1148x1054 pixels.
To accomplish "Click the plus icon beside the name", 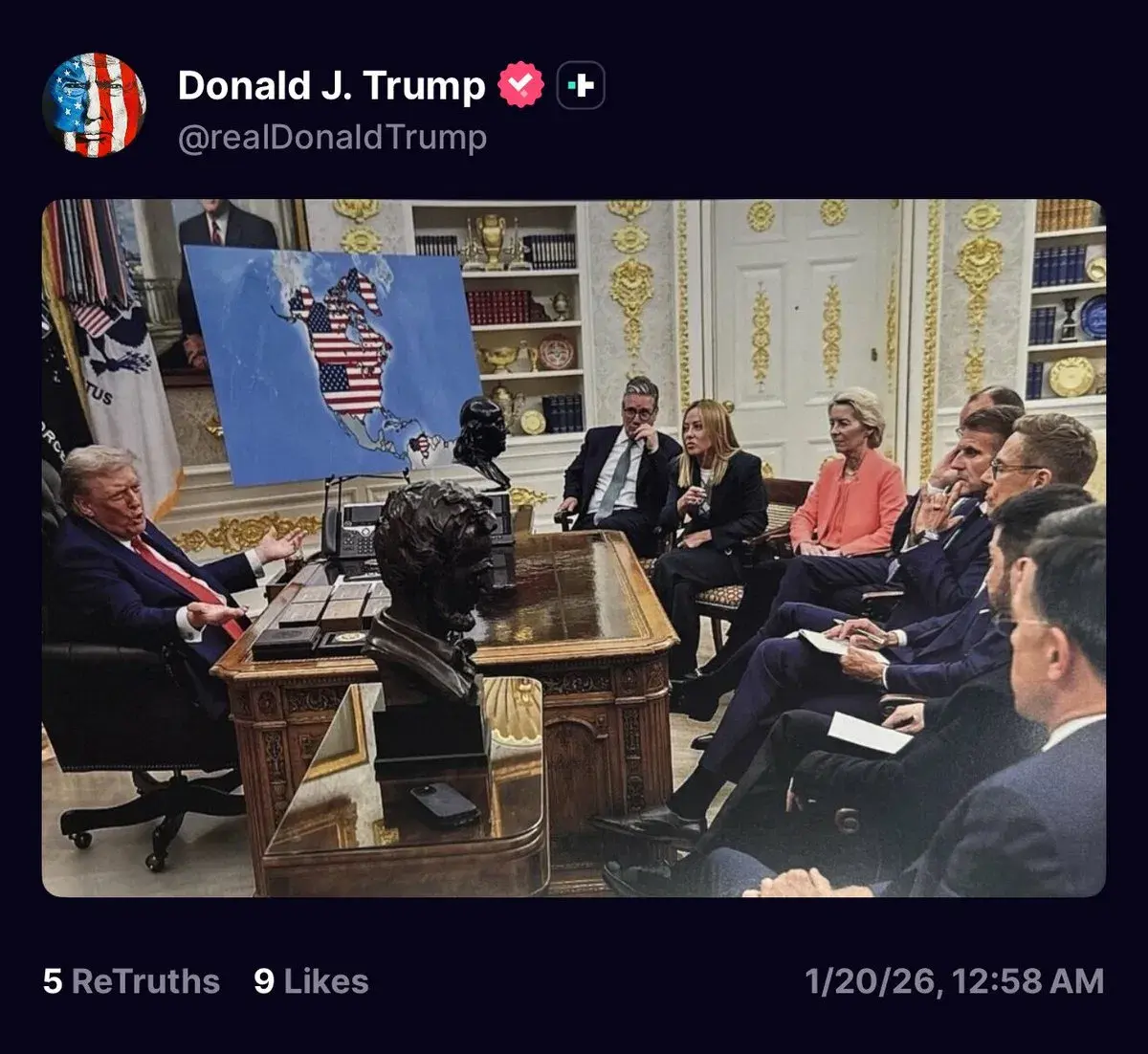I will pyautogui.click(x=580, y=86).
